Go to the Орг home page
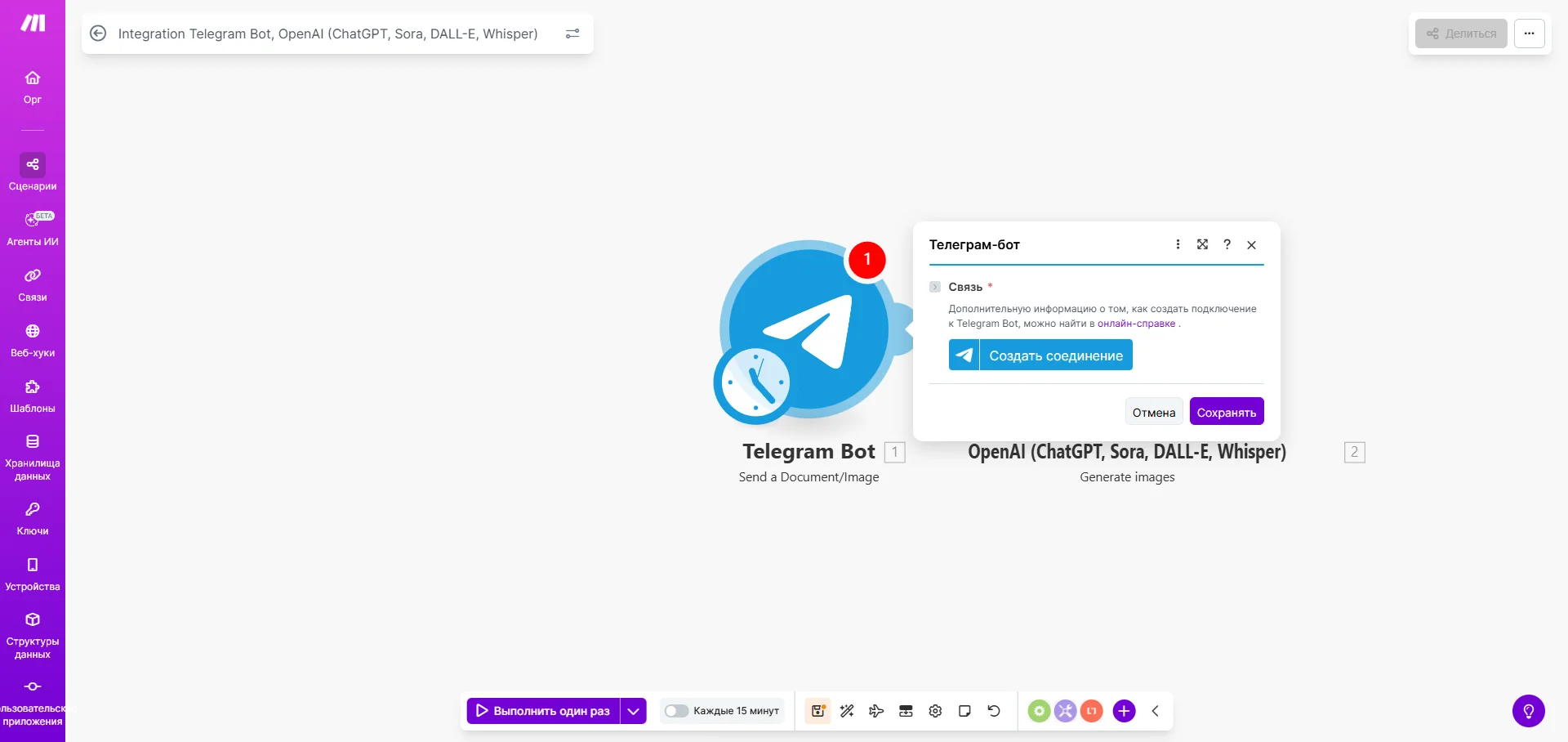 pyautogui.click(x=33, y=87)
